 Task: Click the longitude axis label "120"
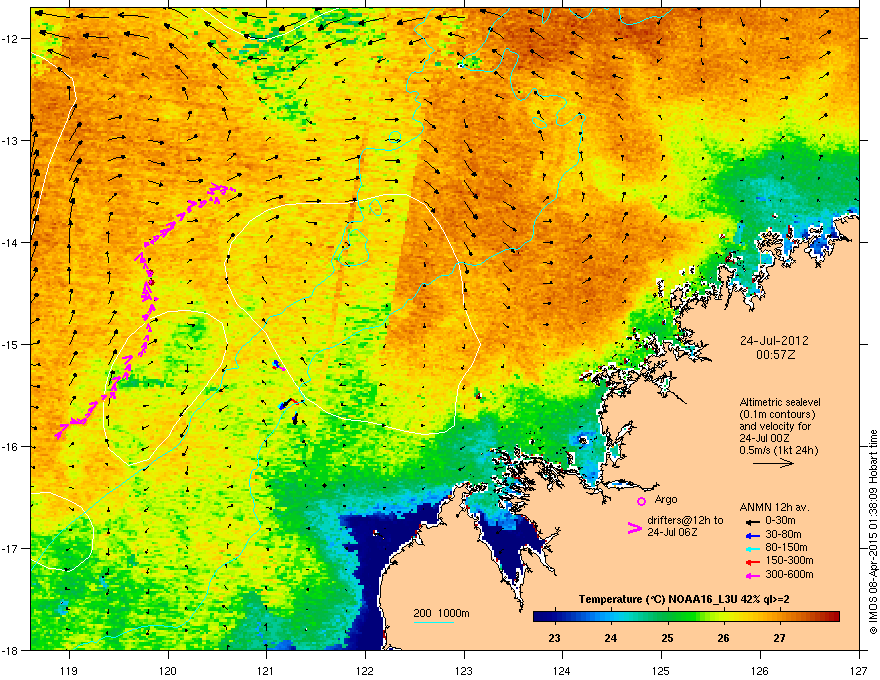(x=168, y=670)
